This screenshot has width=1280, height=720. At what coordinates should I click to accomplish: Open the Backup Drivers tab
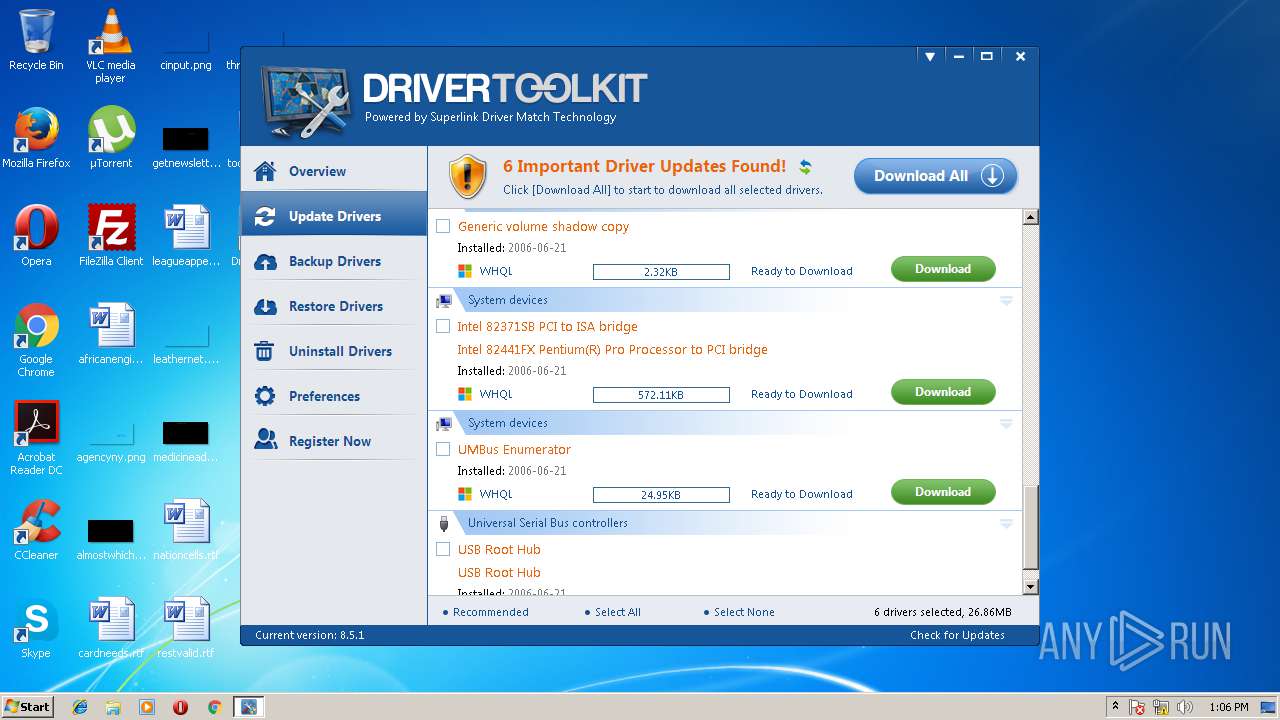[x=334, y=261]
